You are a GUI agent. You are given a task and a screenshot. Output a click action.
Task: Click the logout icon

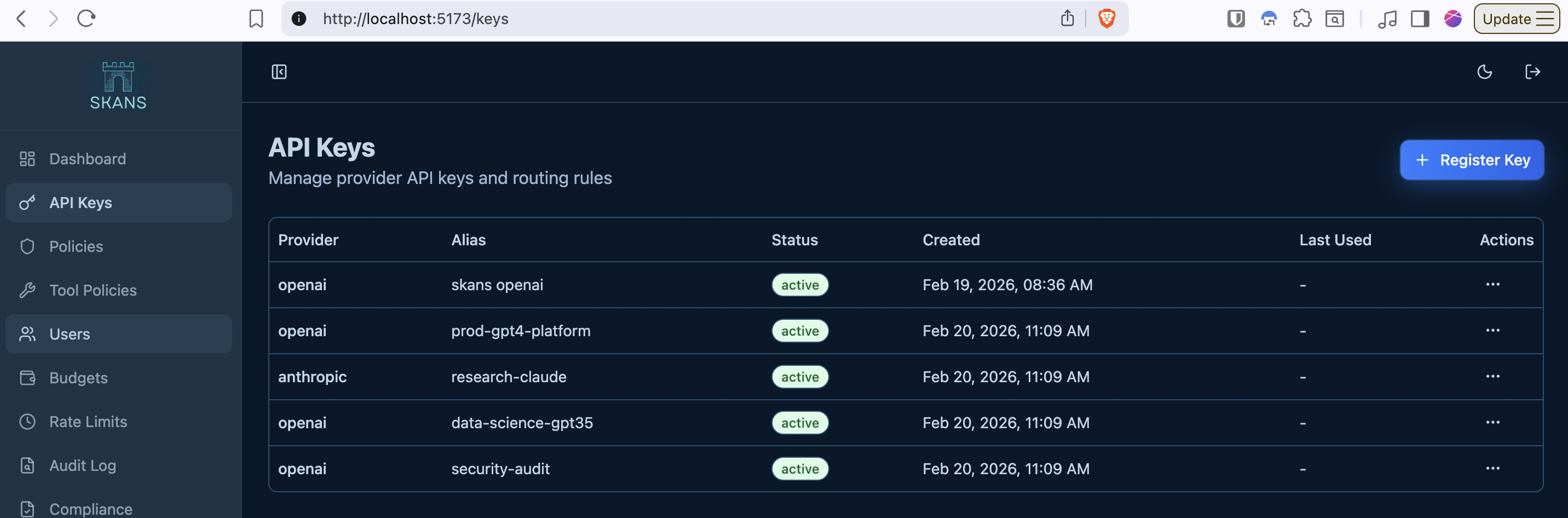pyautogui.click(x=1532, y=72)
